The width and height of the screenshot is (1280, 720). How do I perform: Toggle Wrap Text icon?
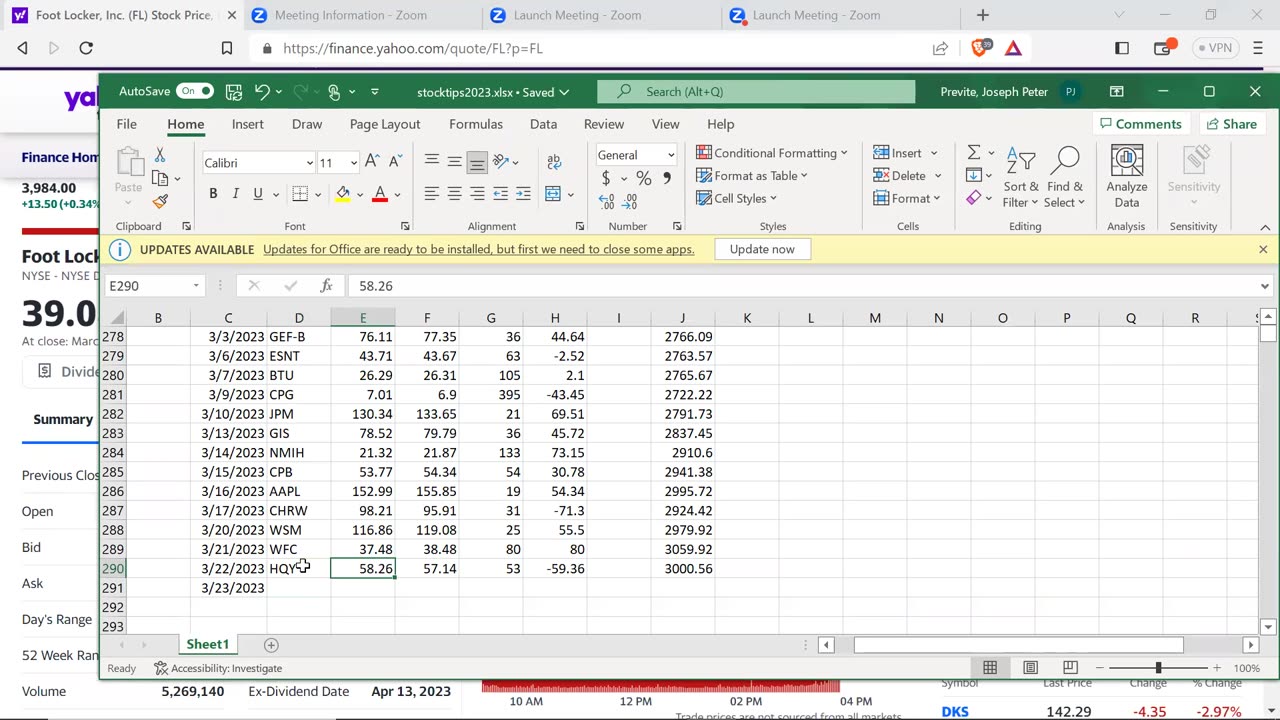tap(554, 161)
